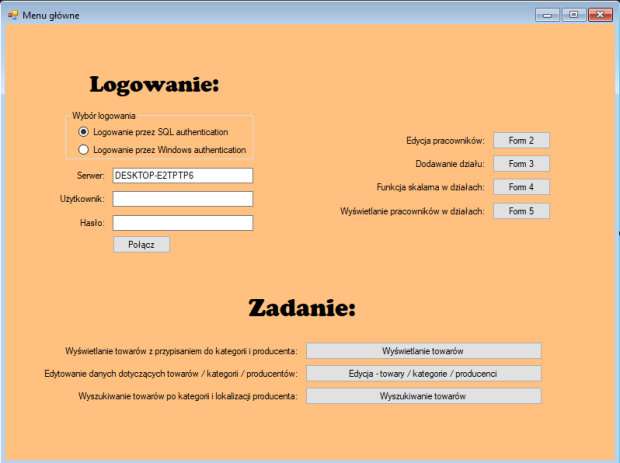Click label Wyświetlanie towarów z przypisaniem do kategorii
The width and height of the screenshot is (620, 463).
click(181, 351)
